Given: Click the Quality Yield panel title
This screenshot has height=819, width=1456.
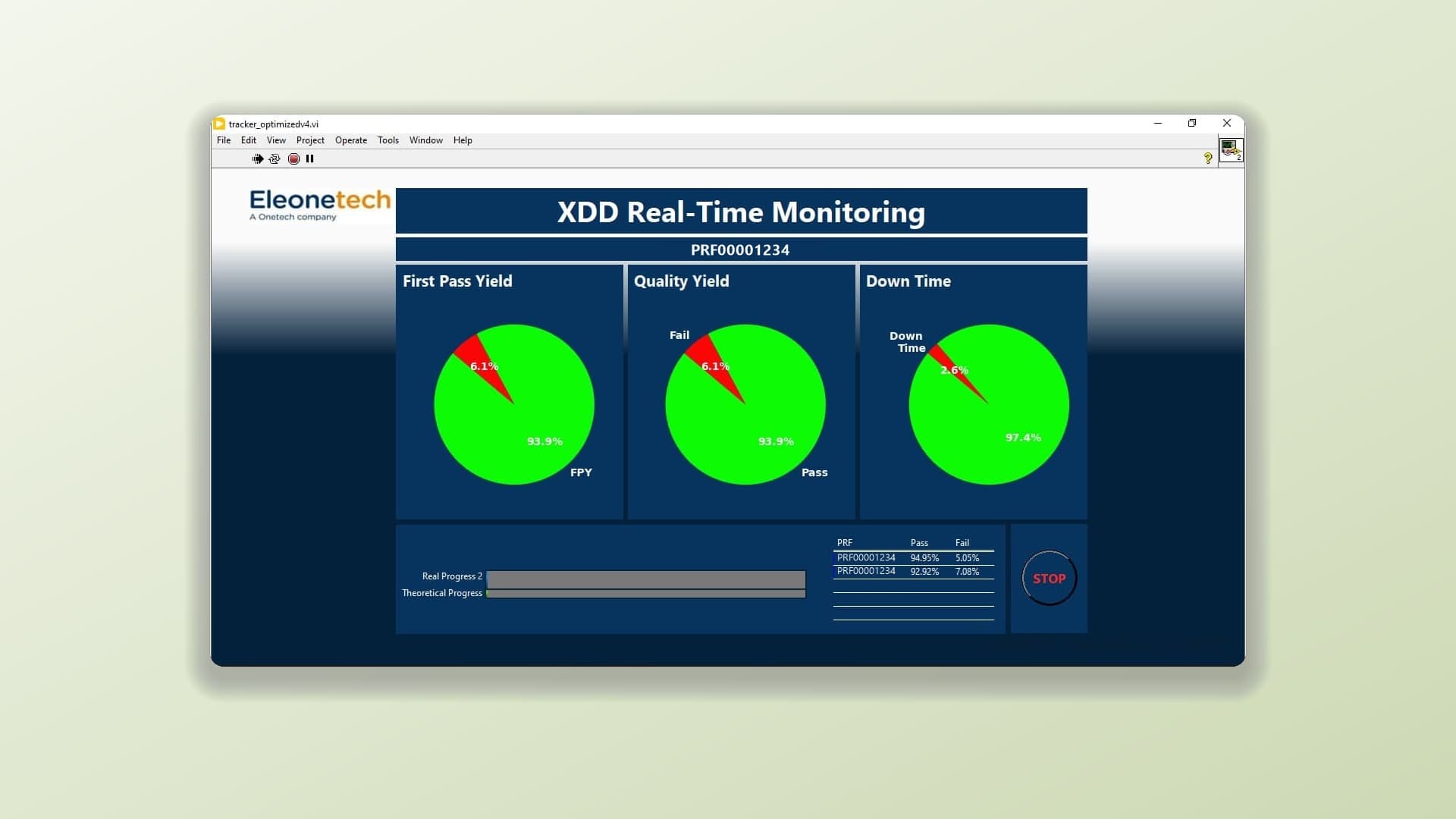Looking at the screenshot, I should [681, 281].
